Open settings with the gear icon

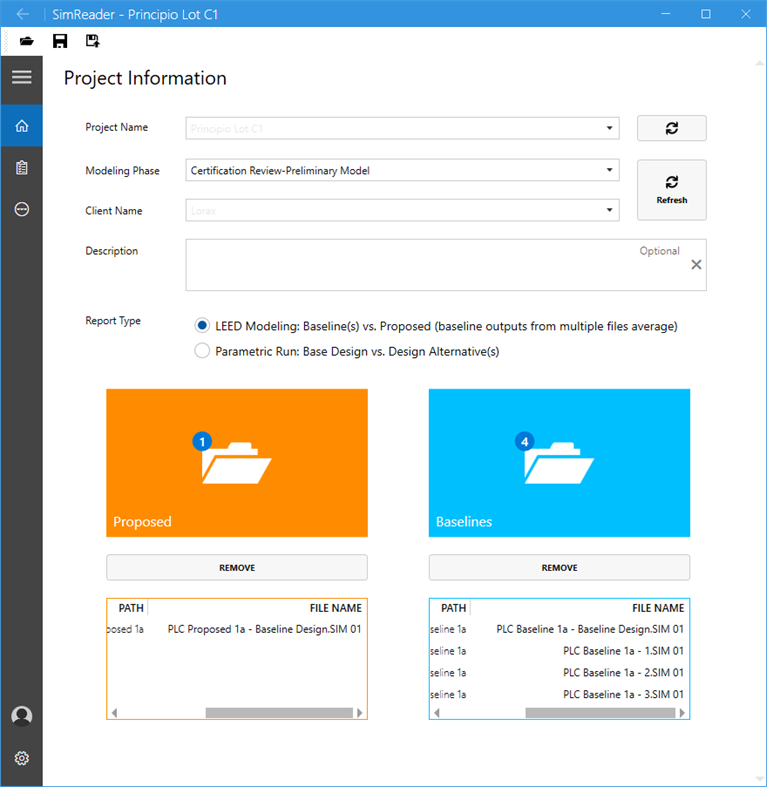click(x=22, y=758)
